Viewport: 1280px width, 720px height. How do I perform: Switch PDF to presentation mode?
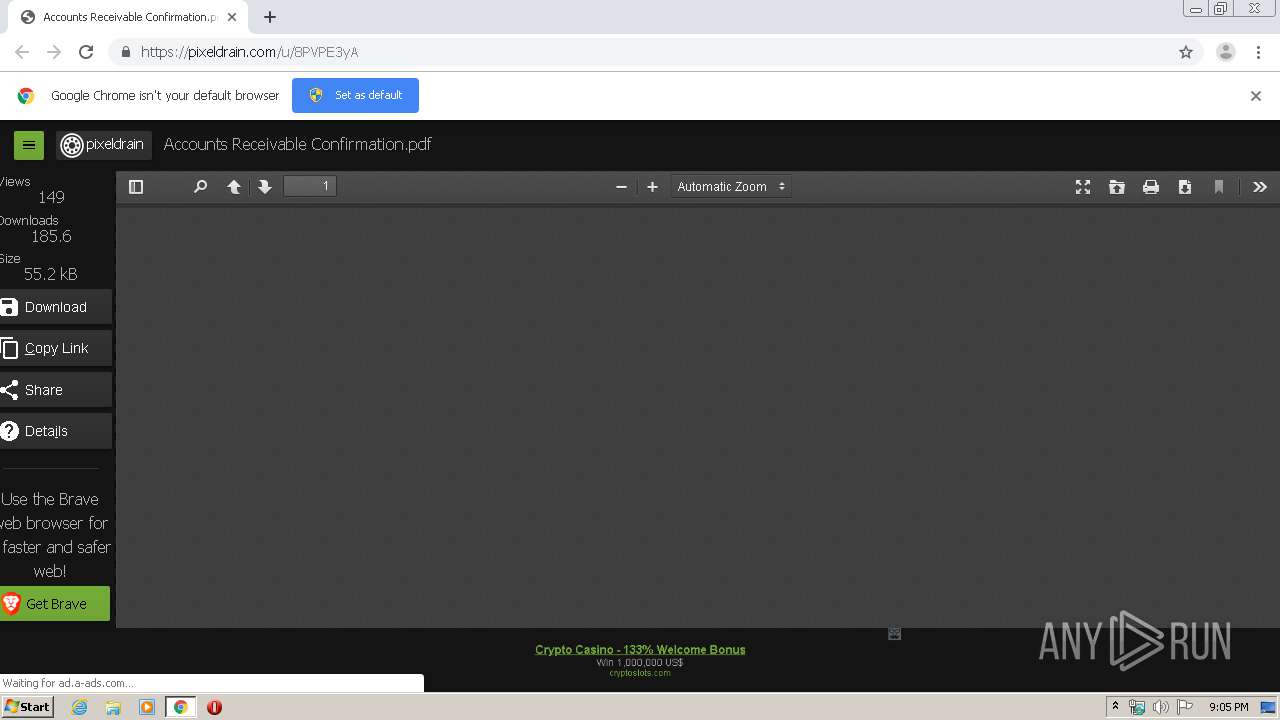tap(1083, 187)
